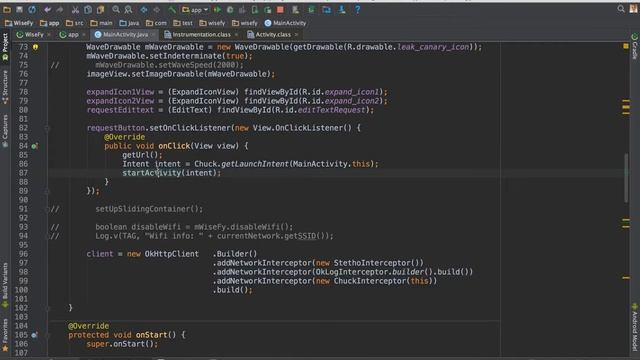Close the Activity.class tab

pos(296,35)
